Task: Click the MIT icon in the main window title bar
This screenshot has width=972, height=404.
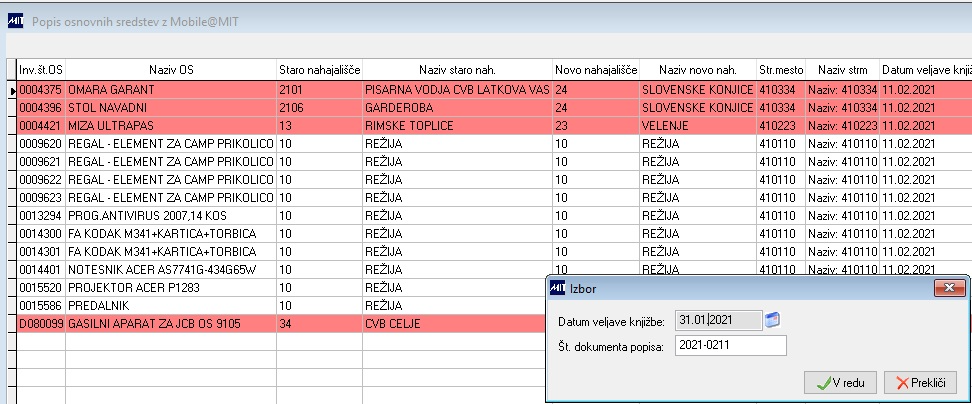Action: (x=15, y=22)
